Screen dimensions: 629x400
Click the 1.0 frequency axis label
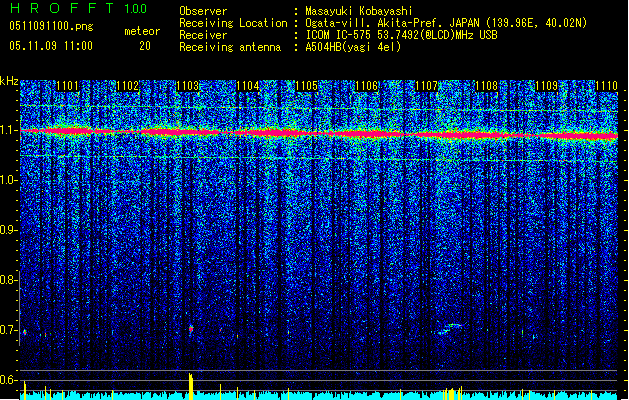pos(9,180)
